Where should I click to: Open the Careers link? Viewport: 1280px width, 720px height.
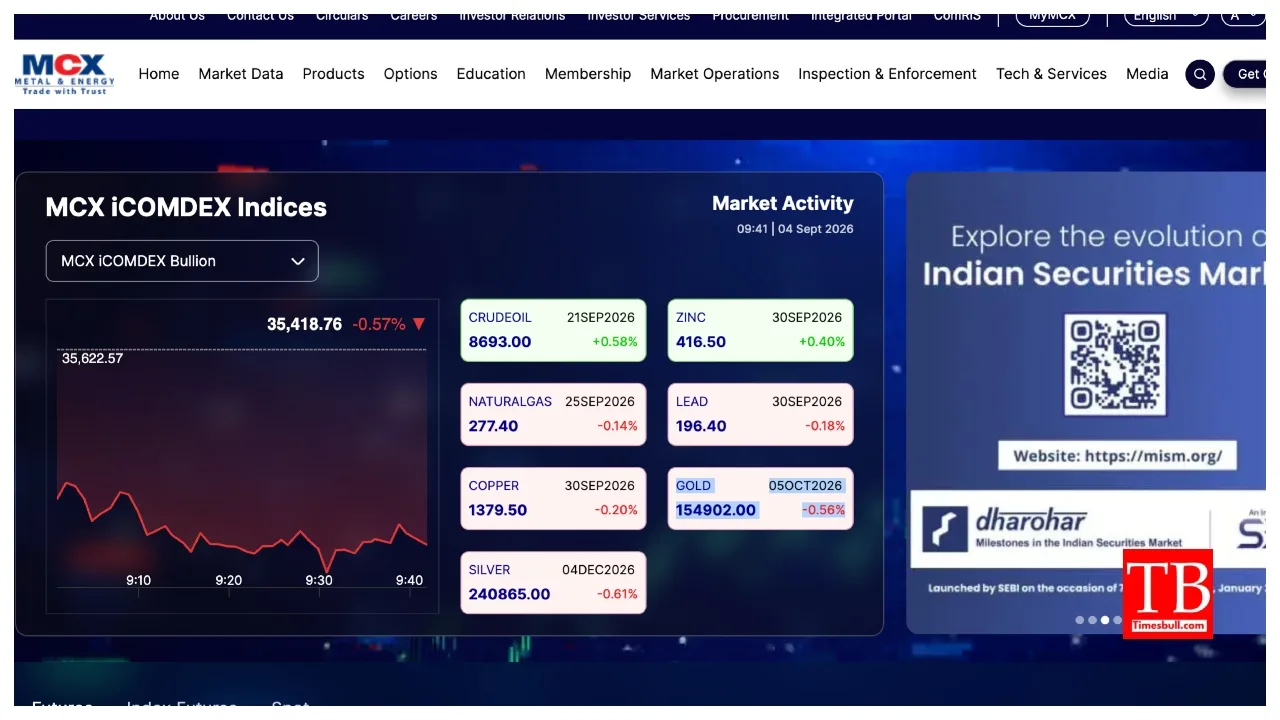(x=414, y=16)
